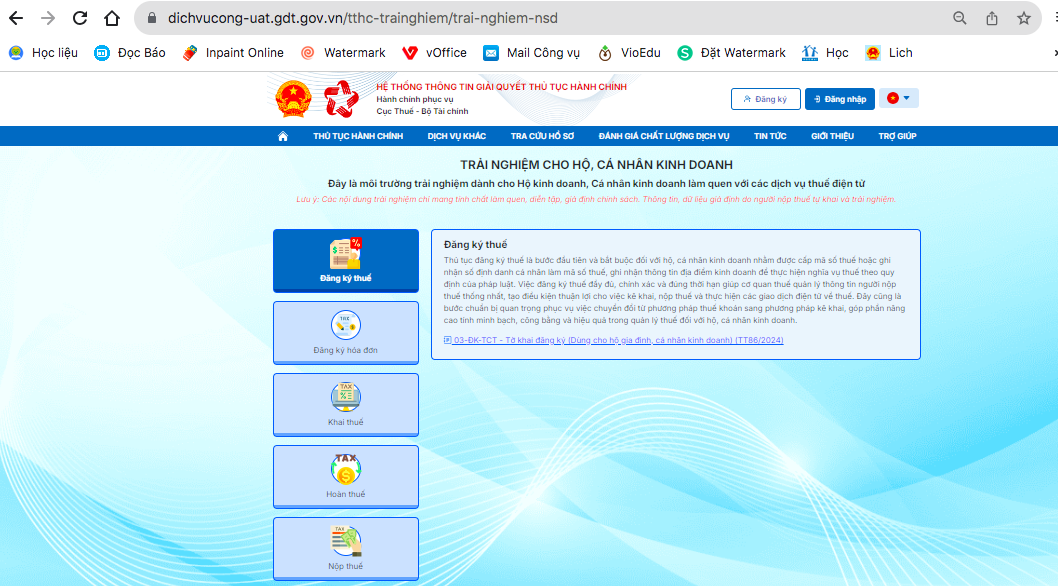
Task: Open the Dịch vụ khác menu
Action: 456,136
